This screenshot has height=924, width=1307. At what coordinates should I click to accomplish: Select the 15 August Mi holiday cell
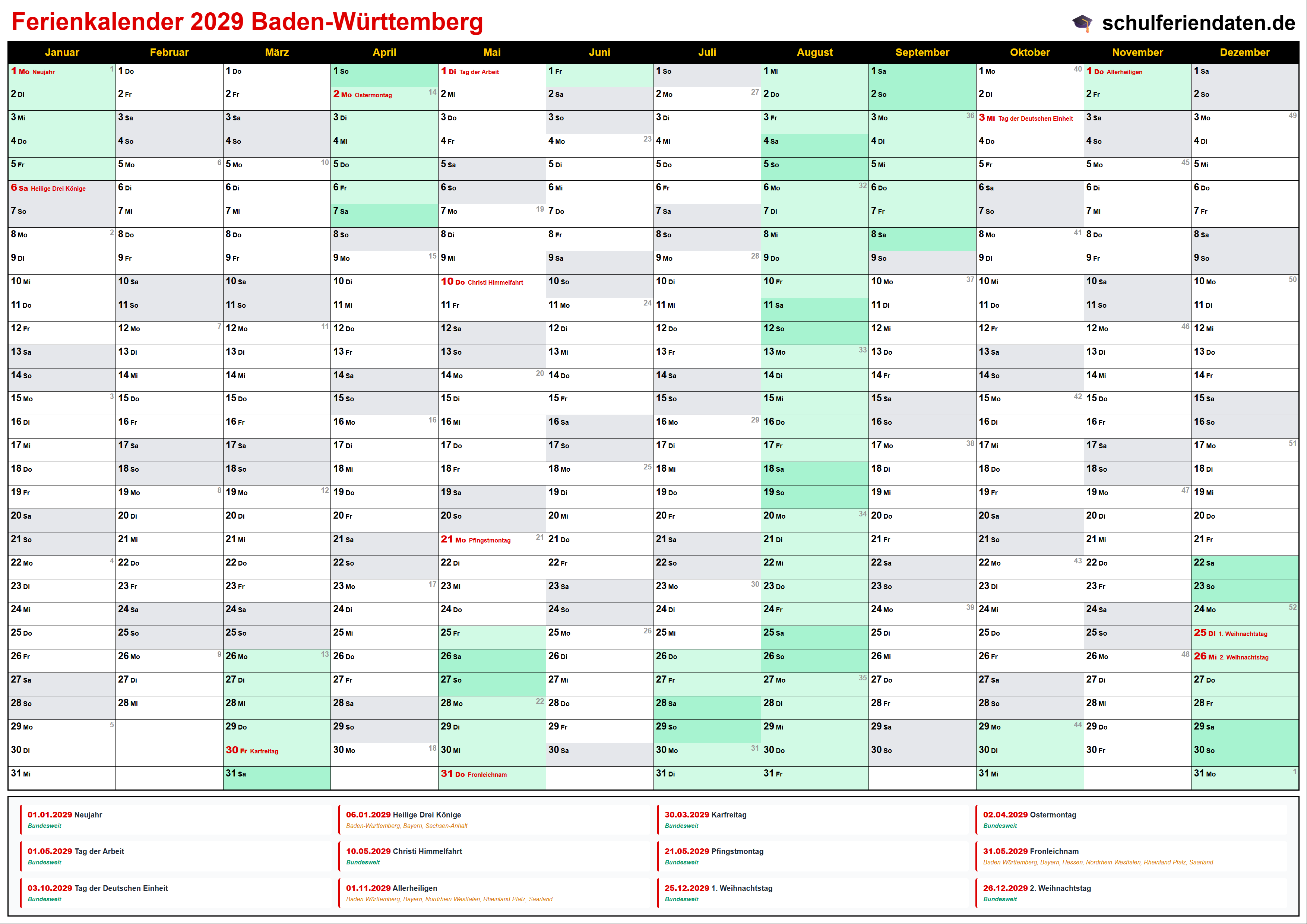click(x=814, y=402)
